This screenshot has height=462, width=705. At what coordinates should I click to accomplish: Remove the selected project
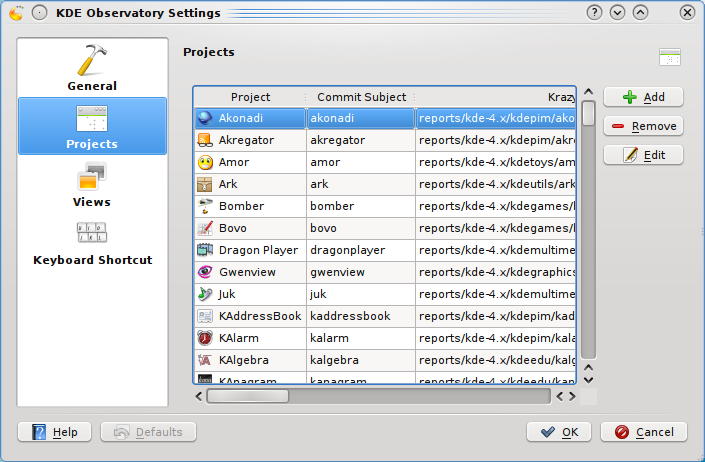pyautogui.click(x=643, y=127)
